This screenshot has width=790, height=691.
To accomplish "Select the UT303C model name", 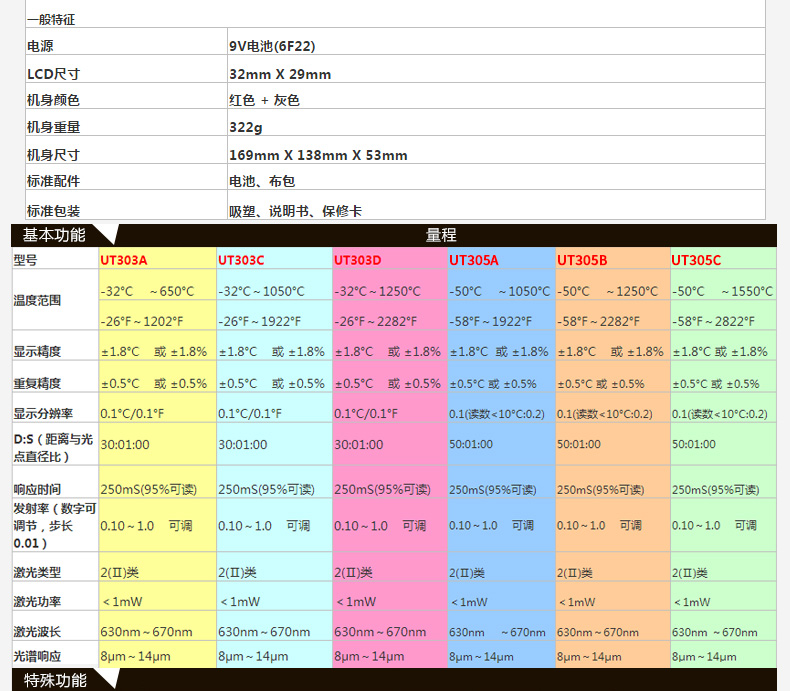I will (241, 260).
